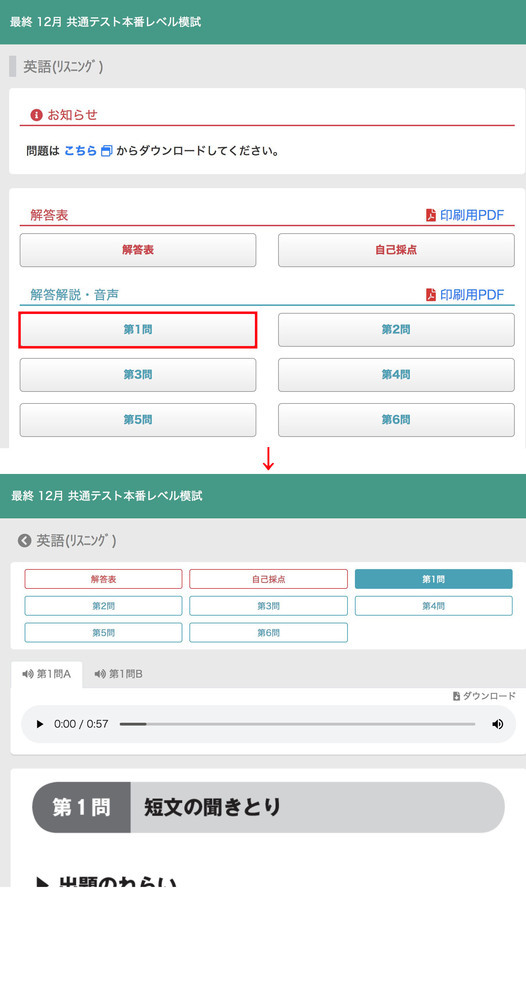Select the large 第1問 button
Image resolution: width=526 pixels, height=999 pixels.
[138, 330]
